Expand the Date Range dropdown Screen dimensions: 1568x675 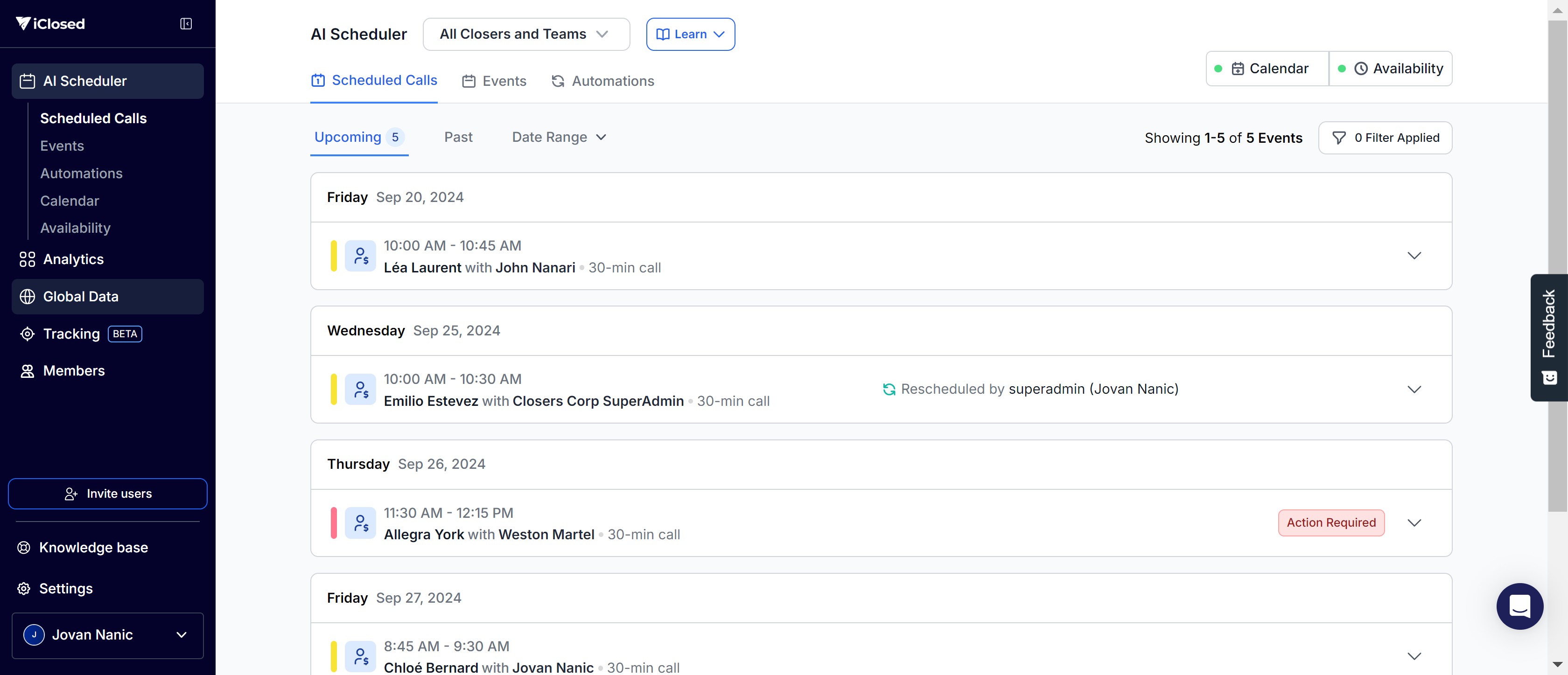559,138
